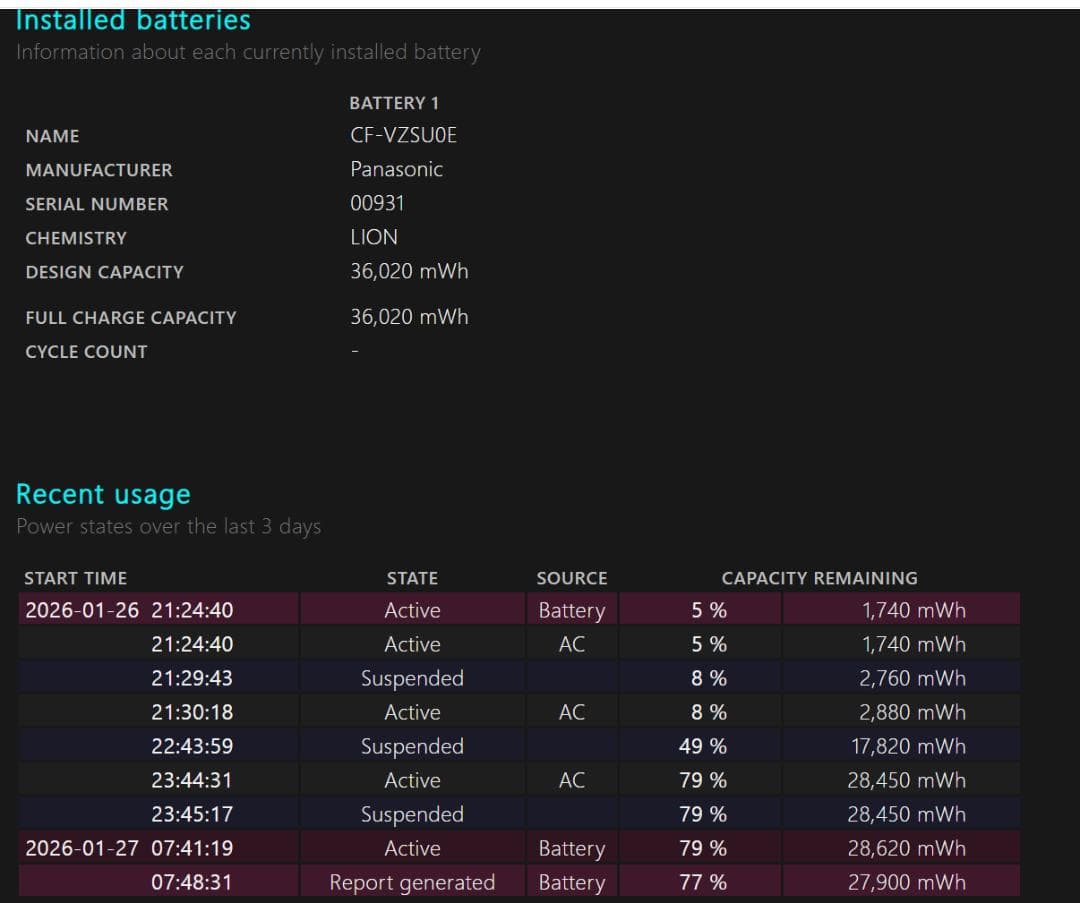Click the FULL CHARGE CAPACITY label

click(131, 318)
